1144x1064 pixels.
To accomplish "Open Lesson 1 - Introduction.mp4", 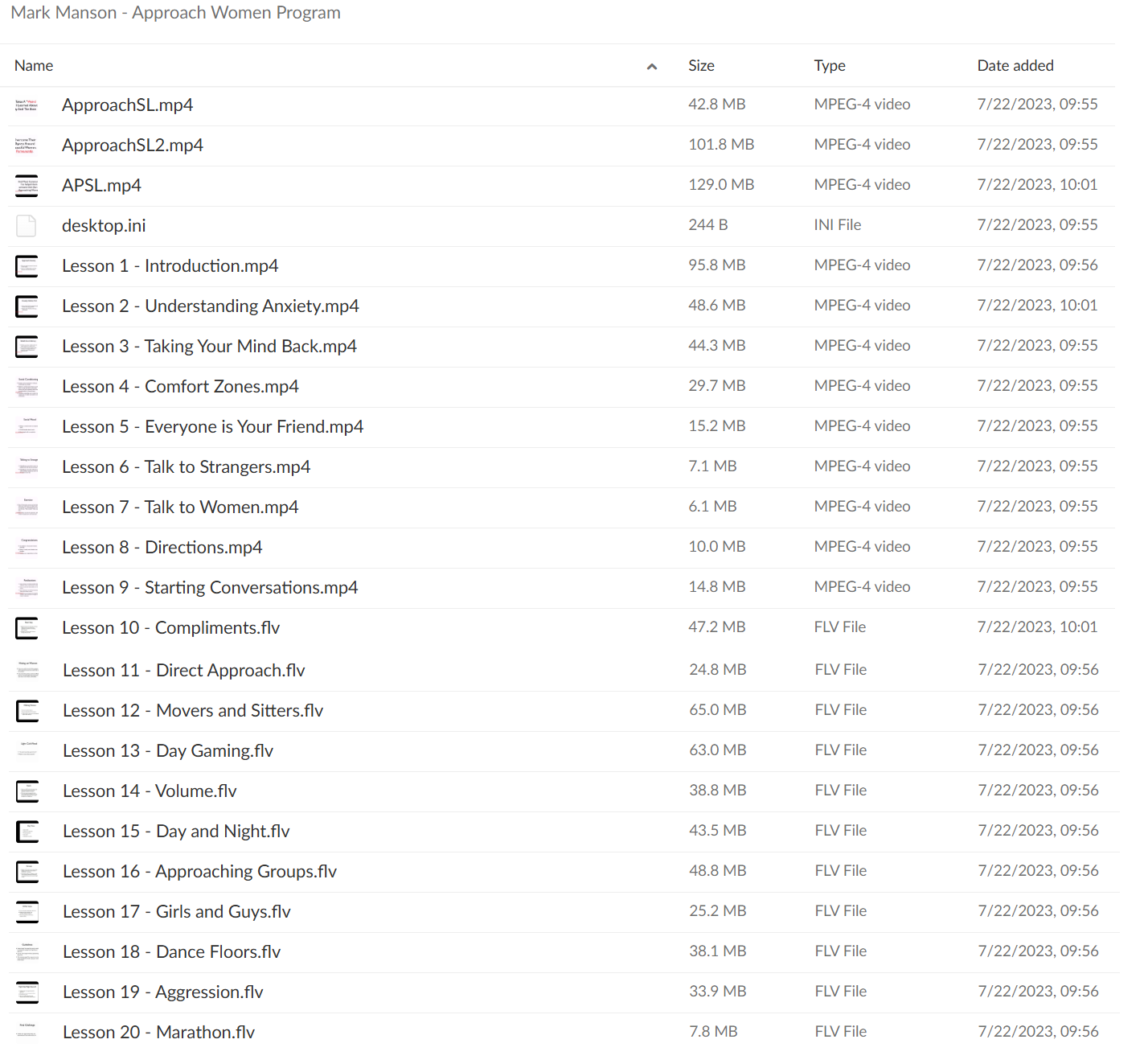I will [x=170, y=266].
